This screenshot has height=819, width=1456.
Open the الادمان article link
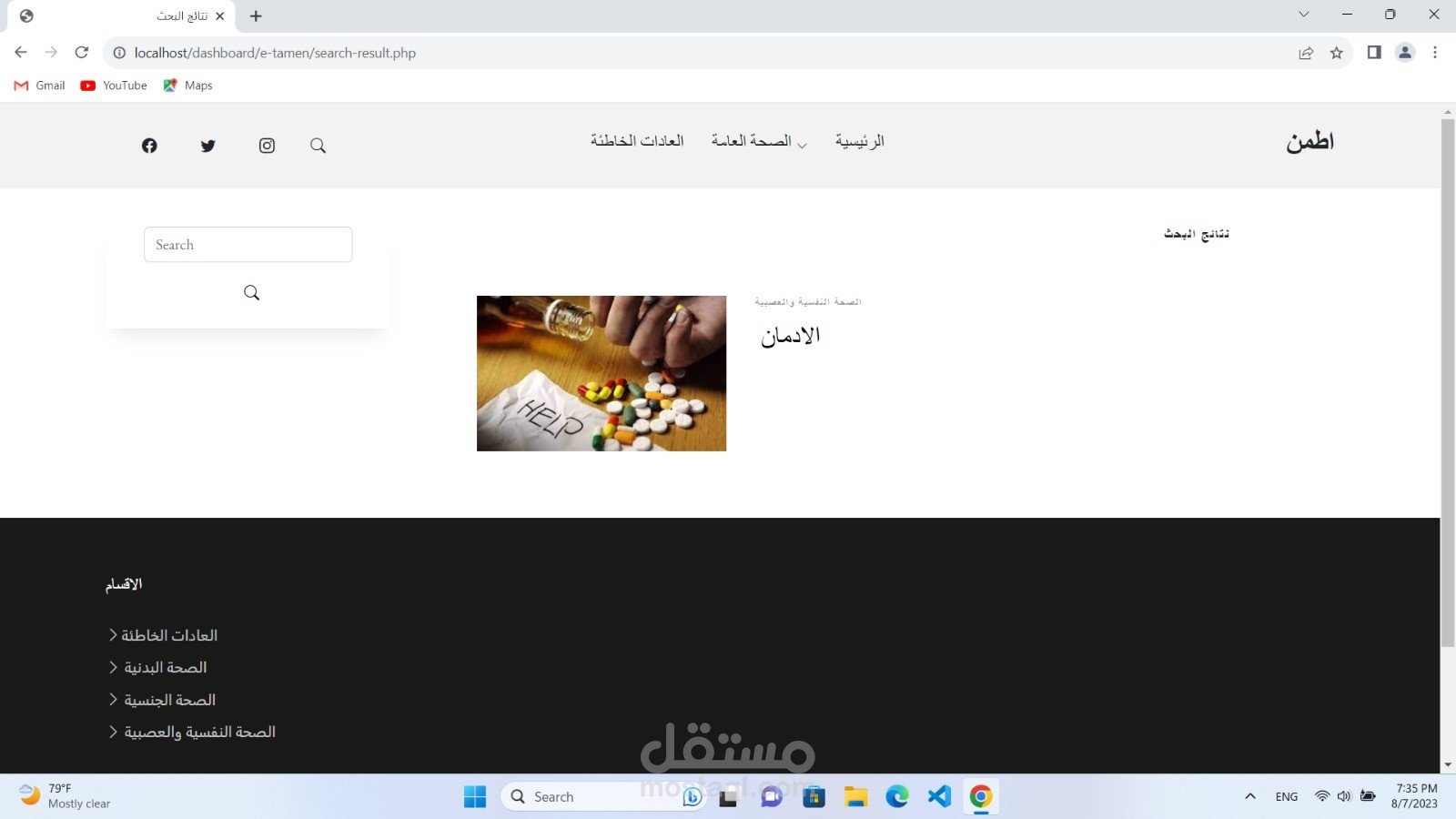coord(790,335)
